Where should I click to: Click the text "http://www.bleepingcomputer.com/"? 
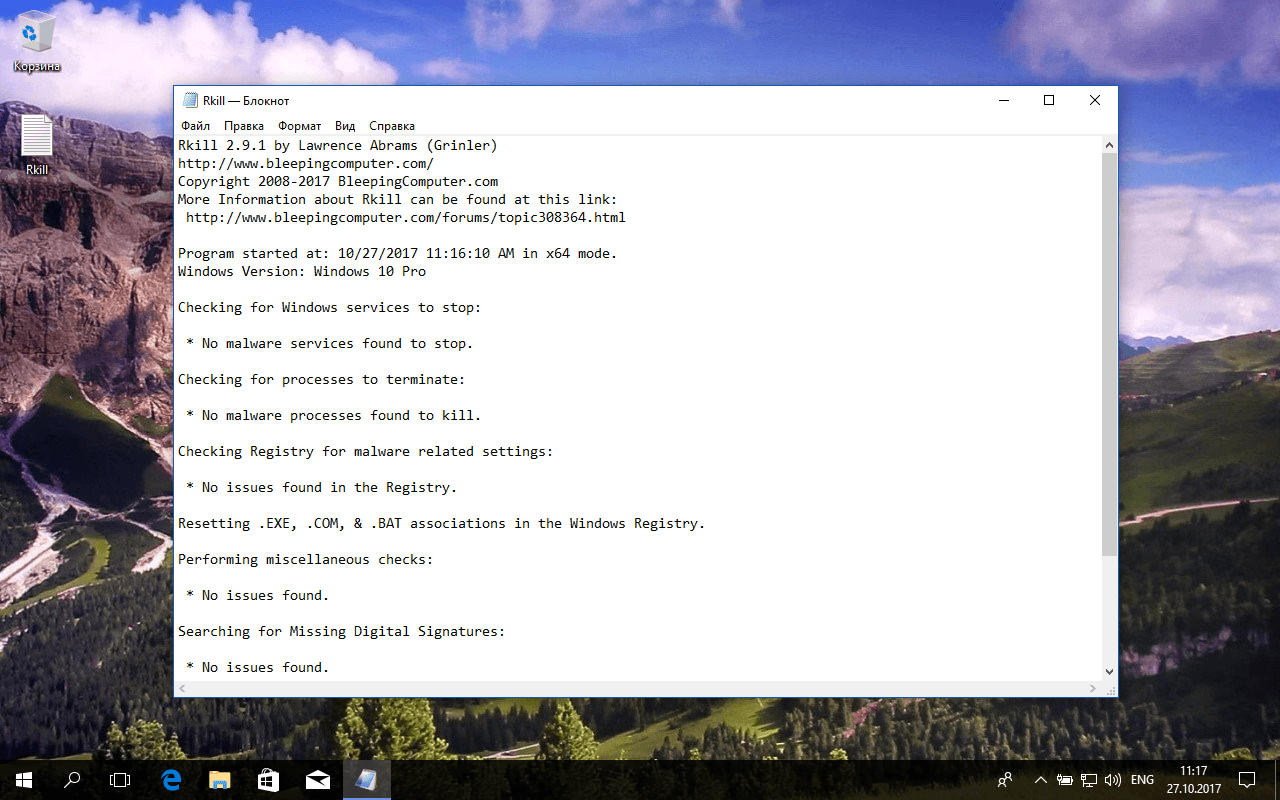[x=306, y=163]
